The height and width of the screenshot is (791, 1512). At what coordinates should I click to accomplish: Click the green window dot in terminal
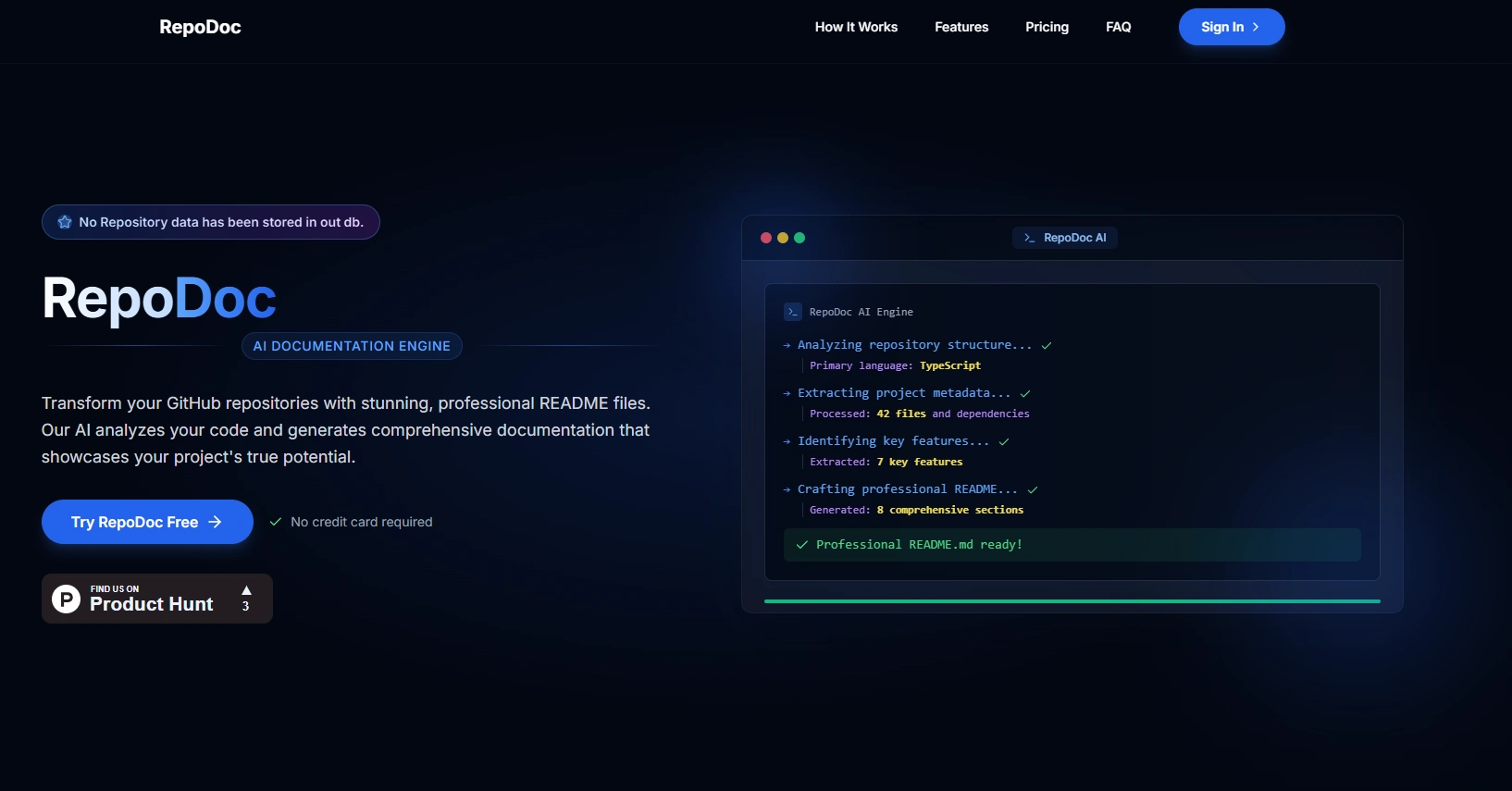pyautogui.click(x=799, y=238)
